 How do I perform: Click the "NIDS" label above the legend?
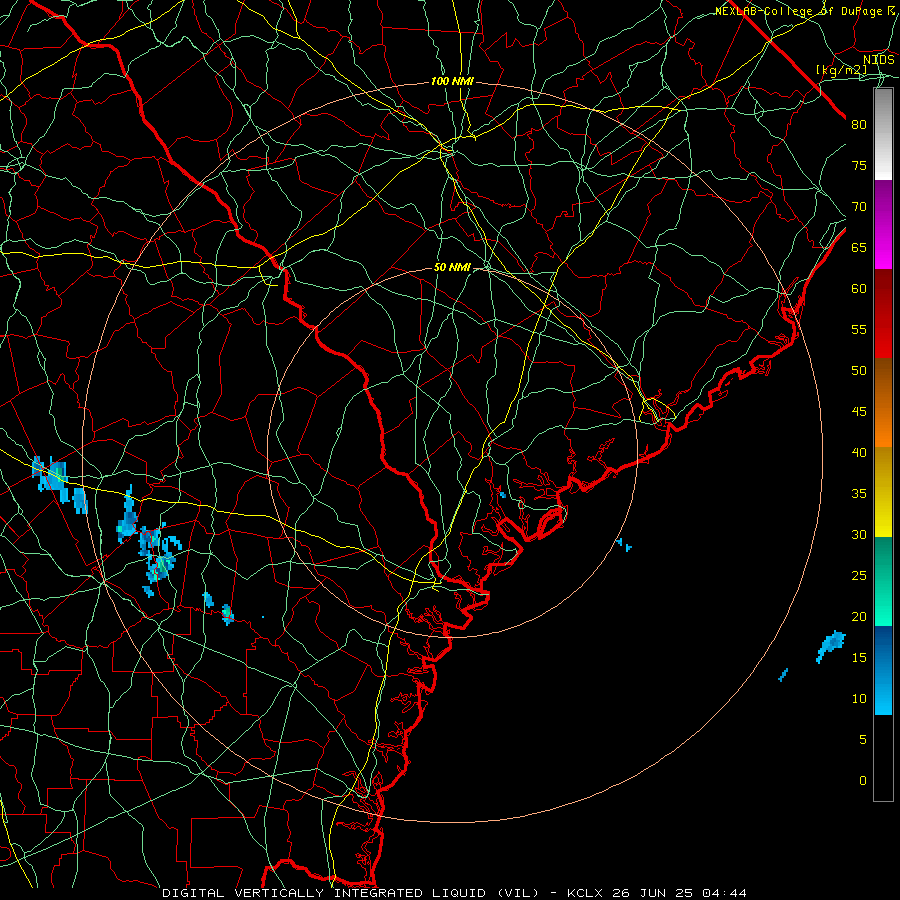[879, 60]
